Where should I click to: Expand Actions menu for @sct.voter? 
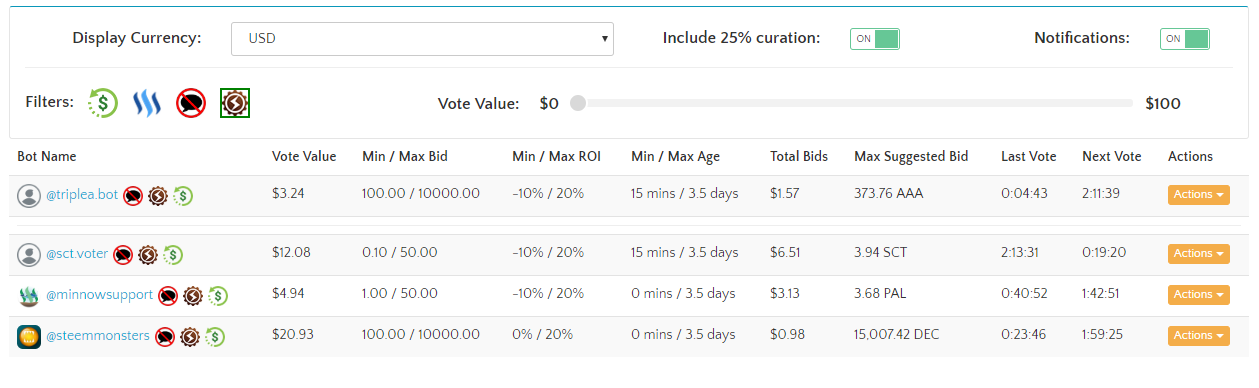pyautogui.click(x=1198, y=254)
